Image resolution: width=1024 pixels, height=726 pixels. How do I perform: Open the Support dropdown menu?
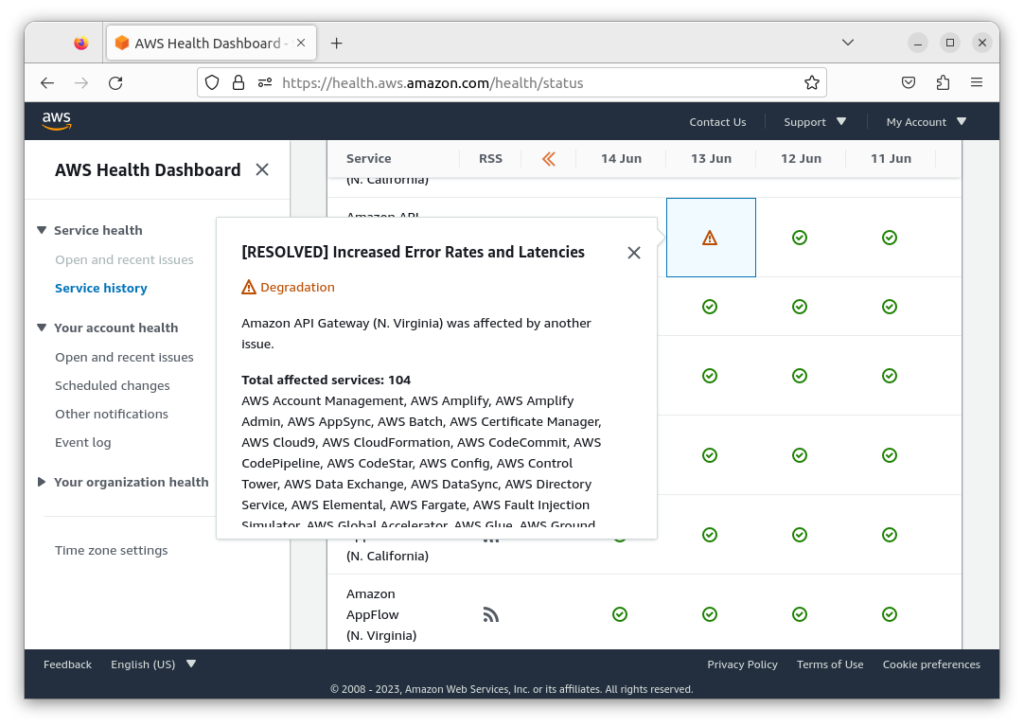click(814, 121)
